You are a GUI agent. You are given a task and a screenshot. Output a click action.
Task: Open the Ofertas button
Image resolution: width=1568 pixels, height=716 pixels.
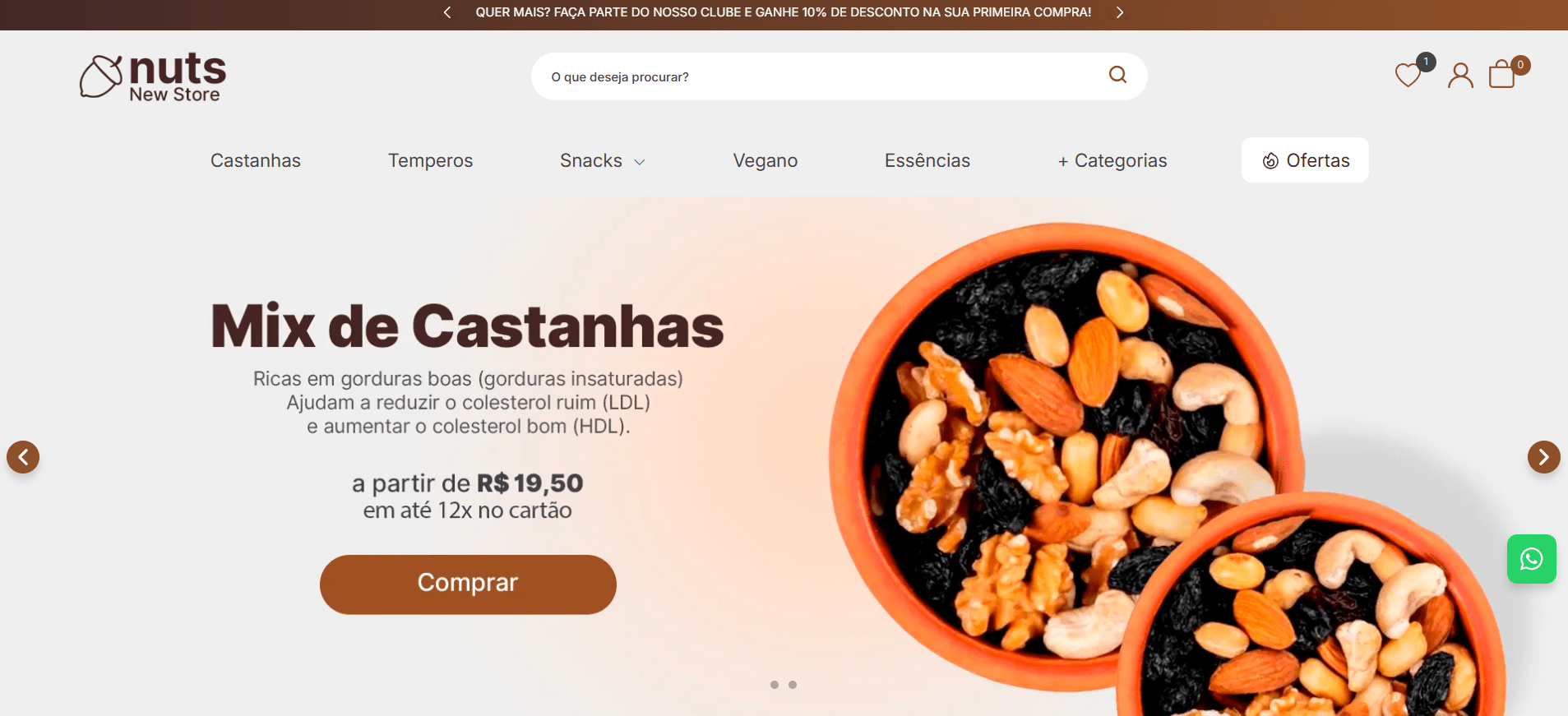pyautogui.click(x=1305, y=160)
